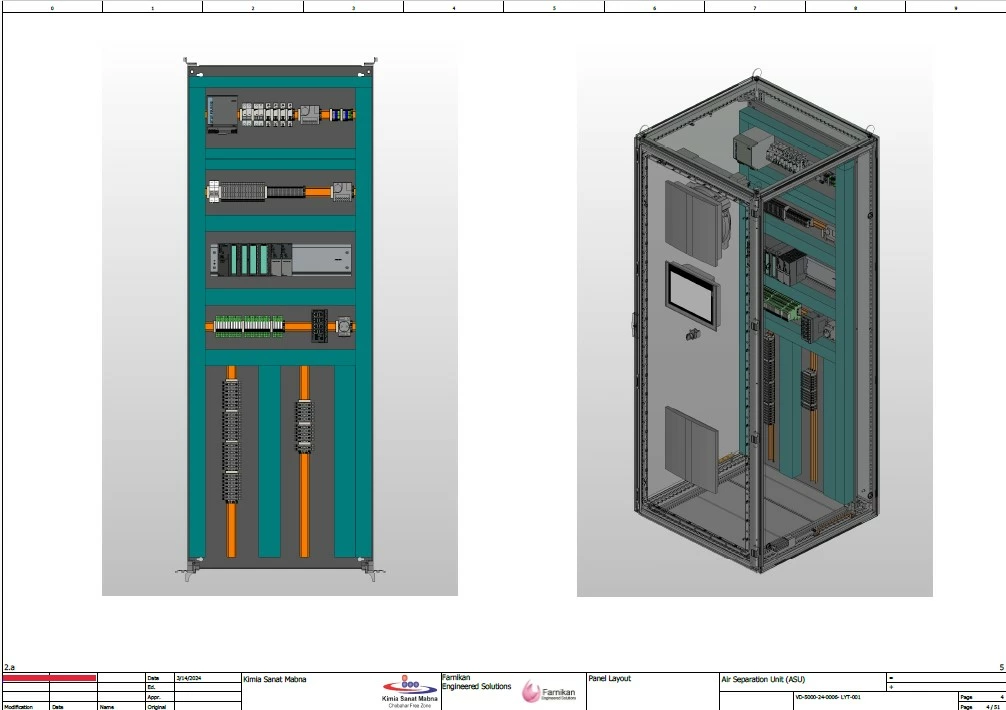Screen dimensions: 1006x710
Task: Click the upper fan filter on 3D door
Action: pos(695,221)
